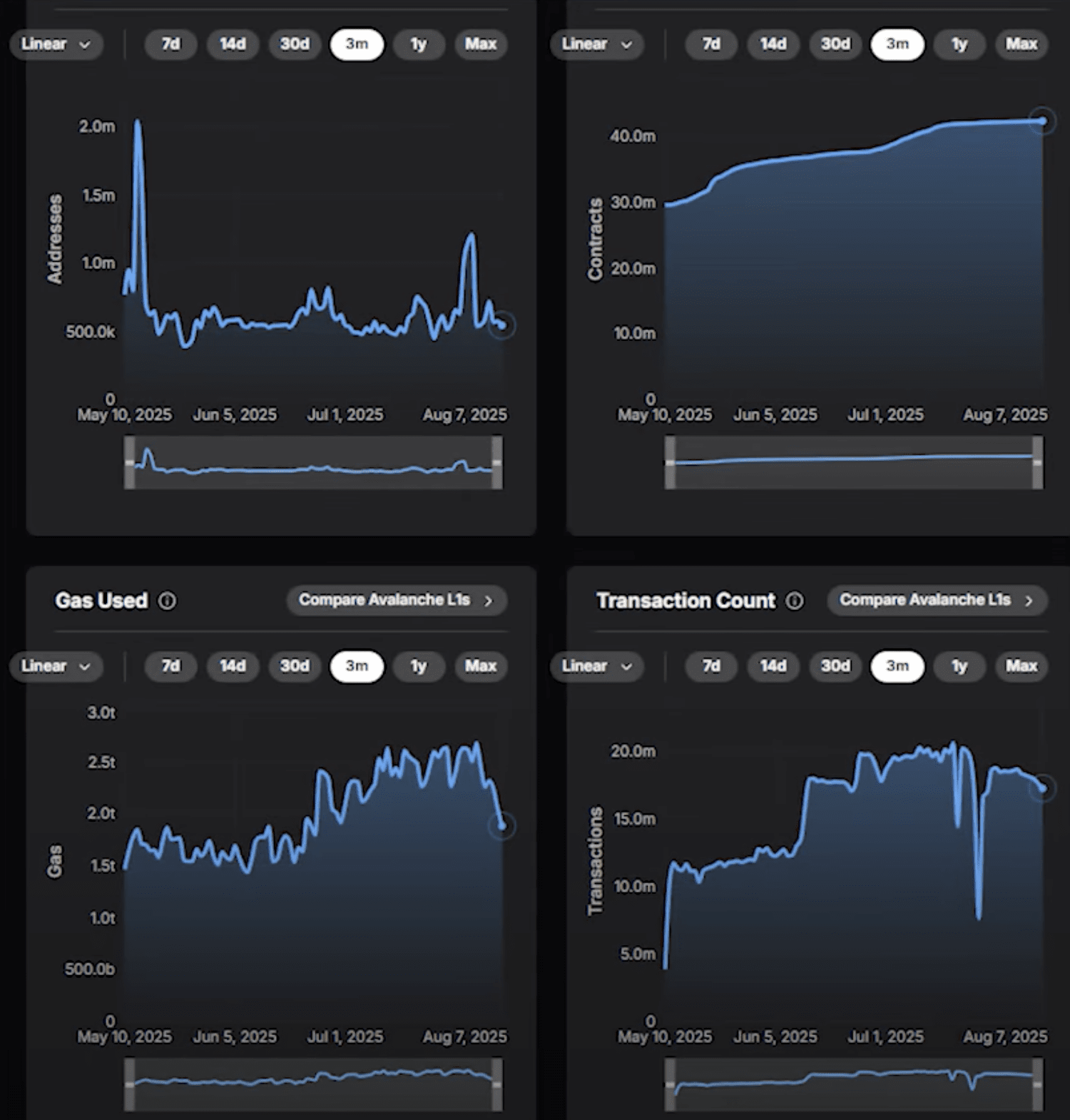Image resolution: width=1070 pixels, height=1120 pixels.
Task: Open Linear scale dropdown on Contracts chart
Action: (596, 44)
